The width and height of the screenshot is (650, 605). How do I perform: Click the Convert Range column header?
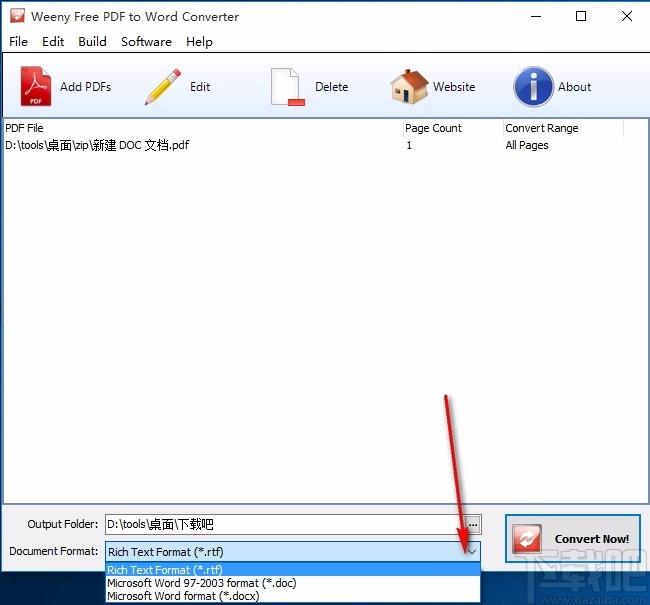563,128
